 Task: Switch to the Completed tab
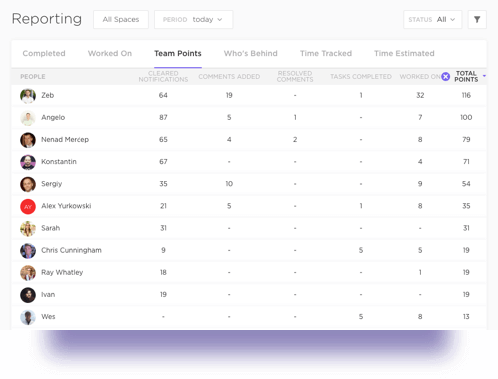click(x=44, y=53)
